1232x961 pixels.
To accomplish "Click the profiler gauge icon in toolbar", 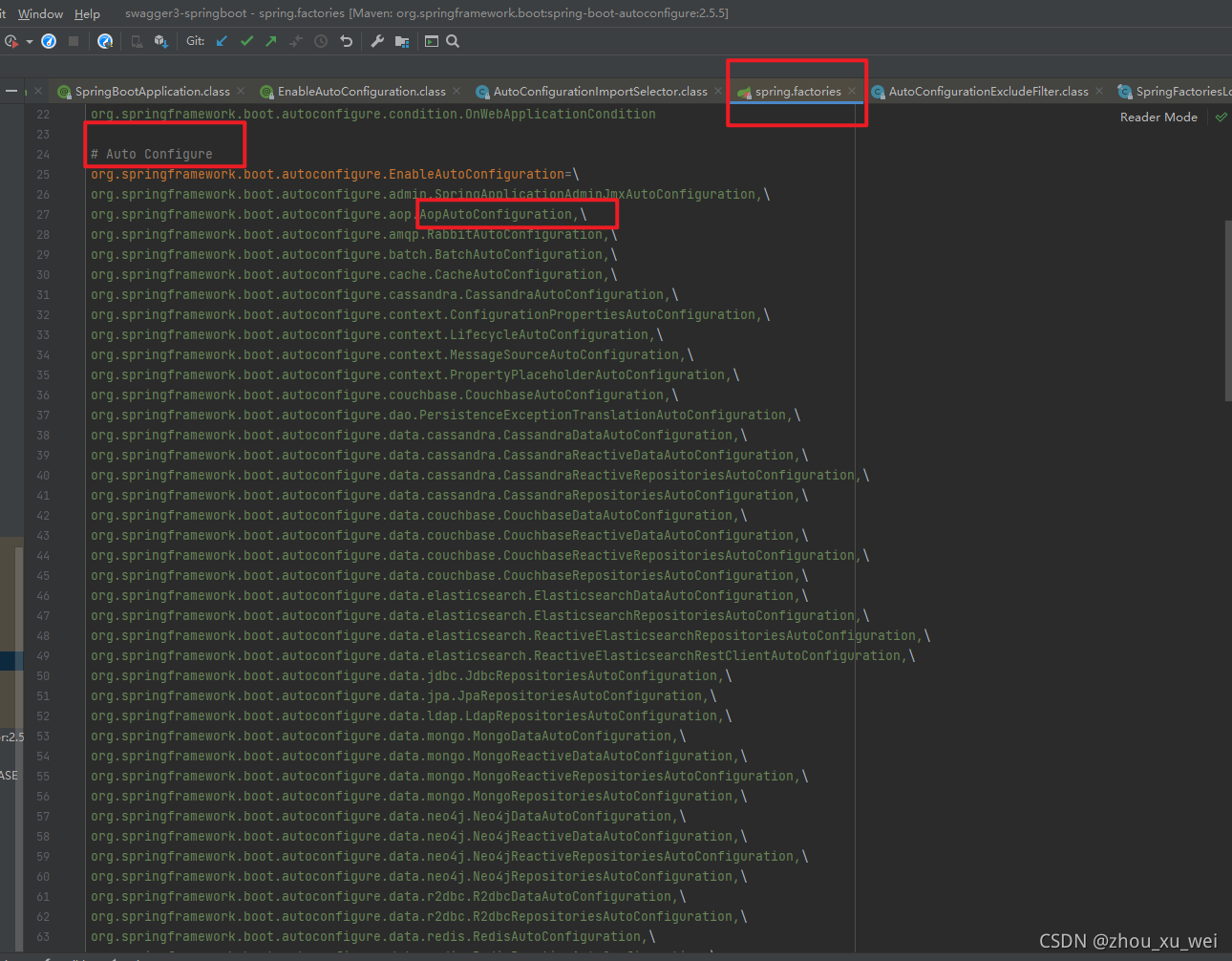I will pos(49,41).
